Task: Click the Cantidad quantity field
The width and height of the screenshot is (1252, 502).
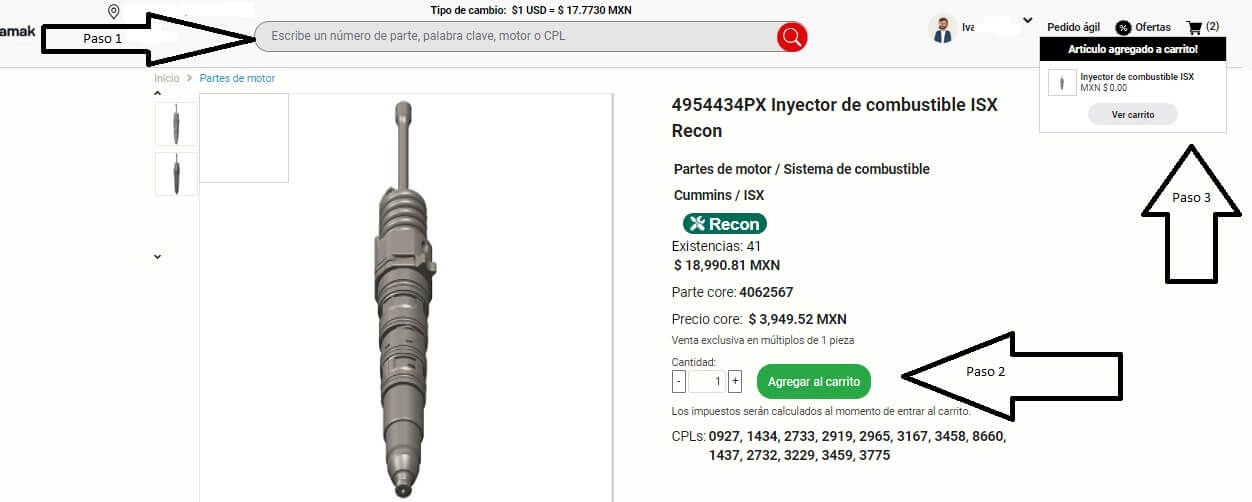Action: pyautogui.click(x=707, y=381)
